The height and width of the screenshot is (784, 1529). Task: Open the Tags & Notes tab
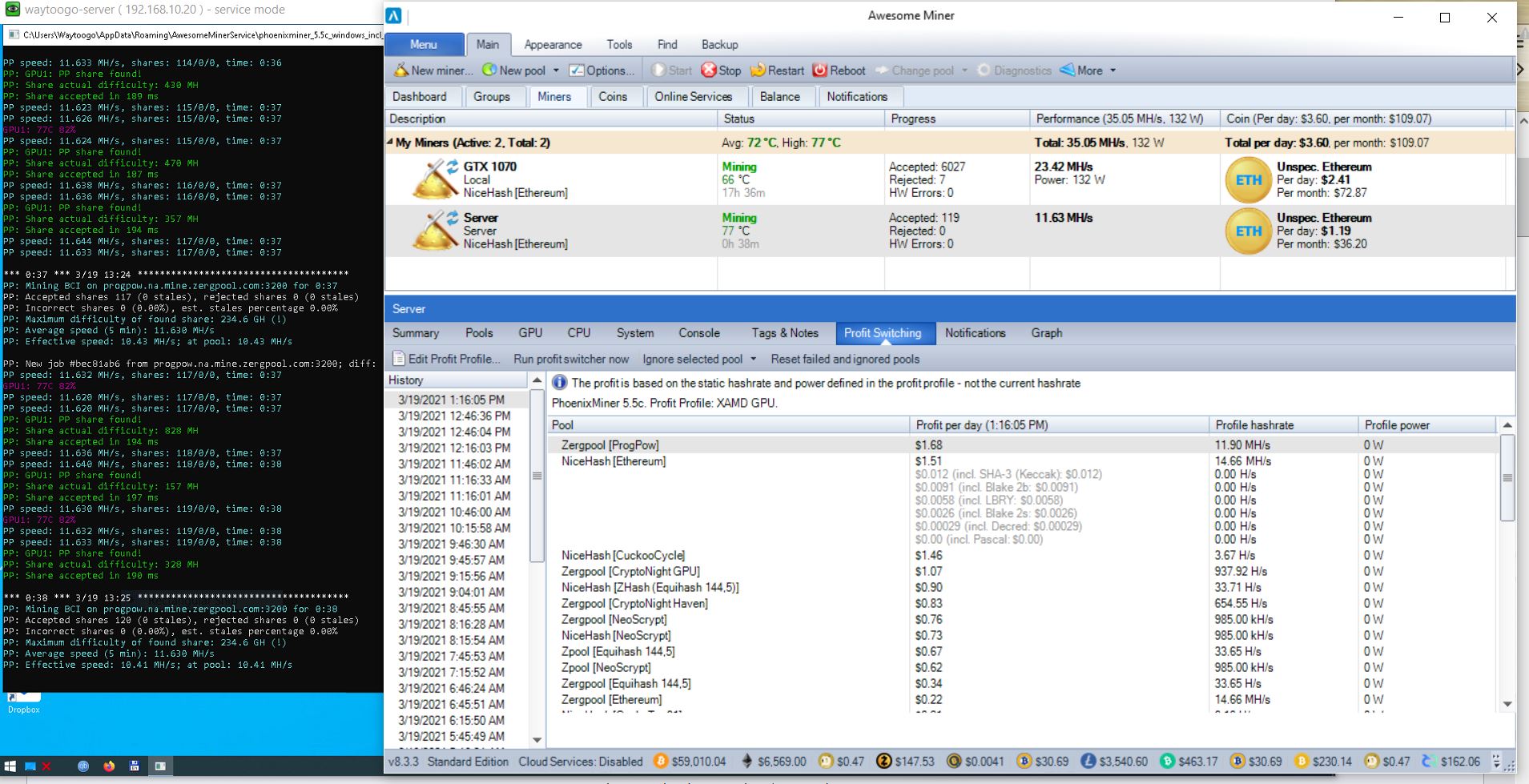(x=785, y=333)
